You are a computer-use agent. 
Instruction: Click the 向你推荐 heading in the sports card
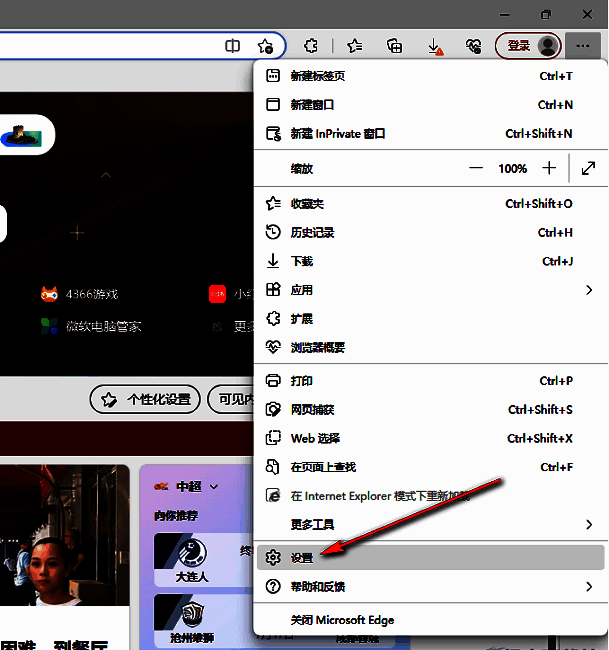pos(176,516)
